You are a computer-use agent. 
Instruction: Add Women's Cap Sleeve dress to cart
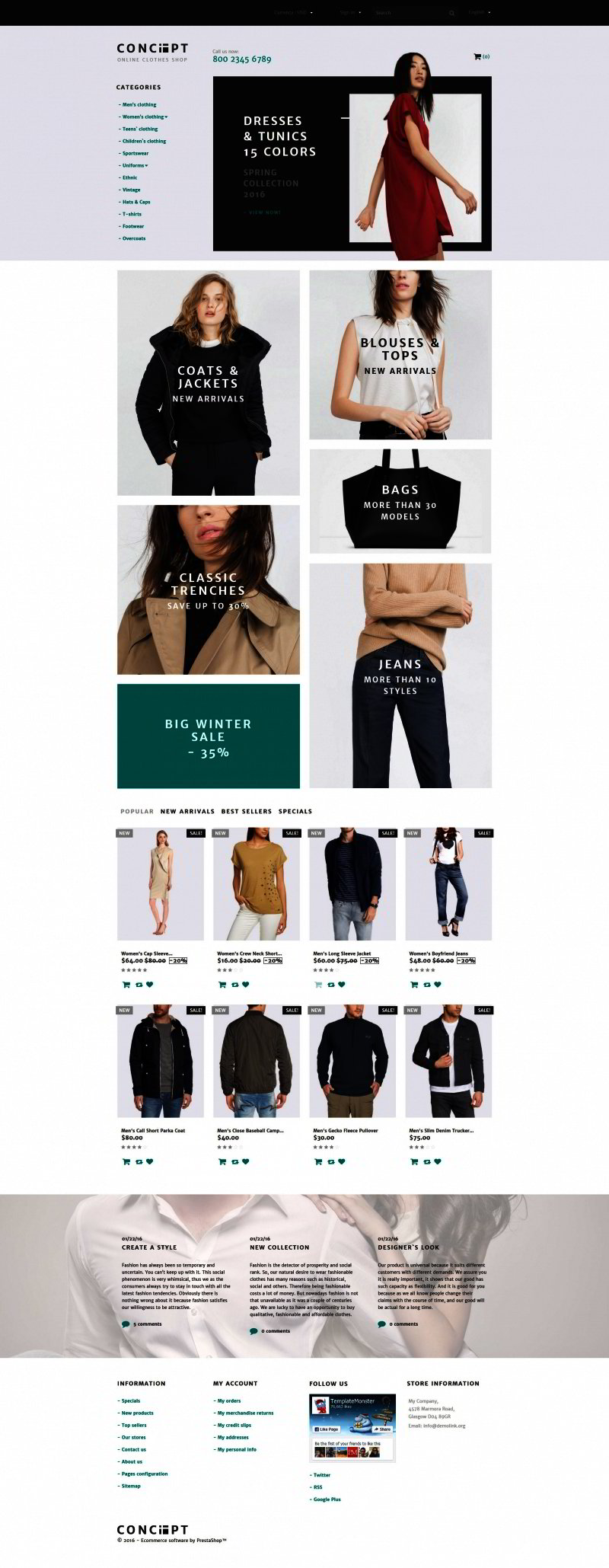126,985
